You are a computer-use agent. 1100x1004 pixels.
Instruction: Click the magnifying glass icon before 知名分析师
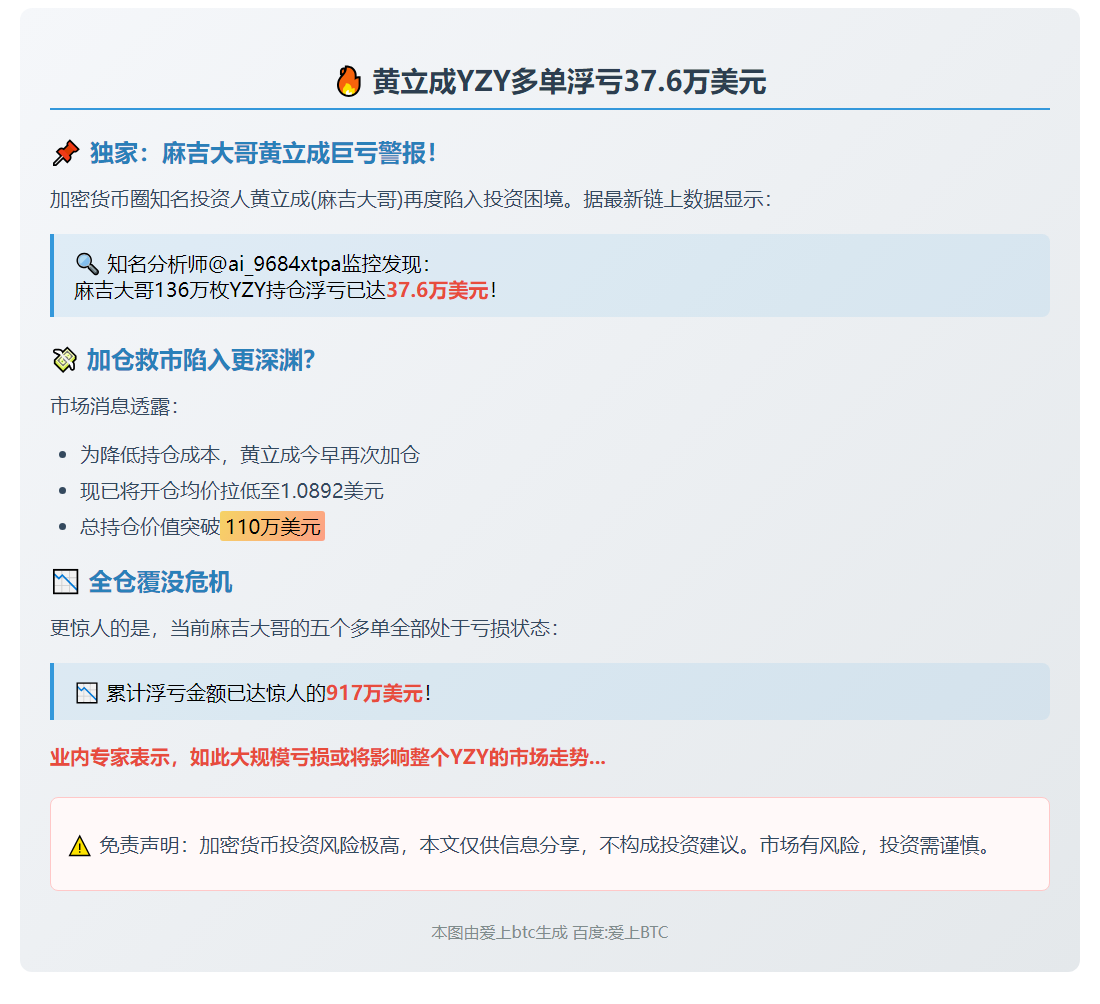pyautogui.click(x=87, y=264)
